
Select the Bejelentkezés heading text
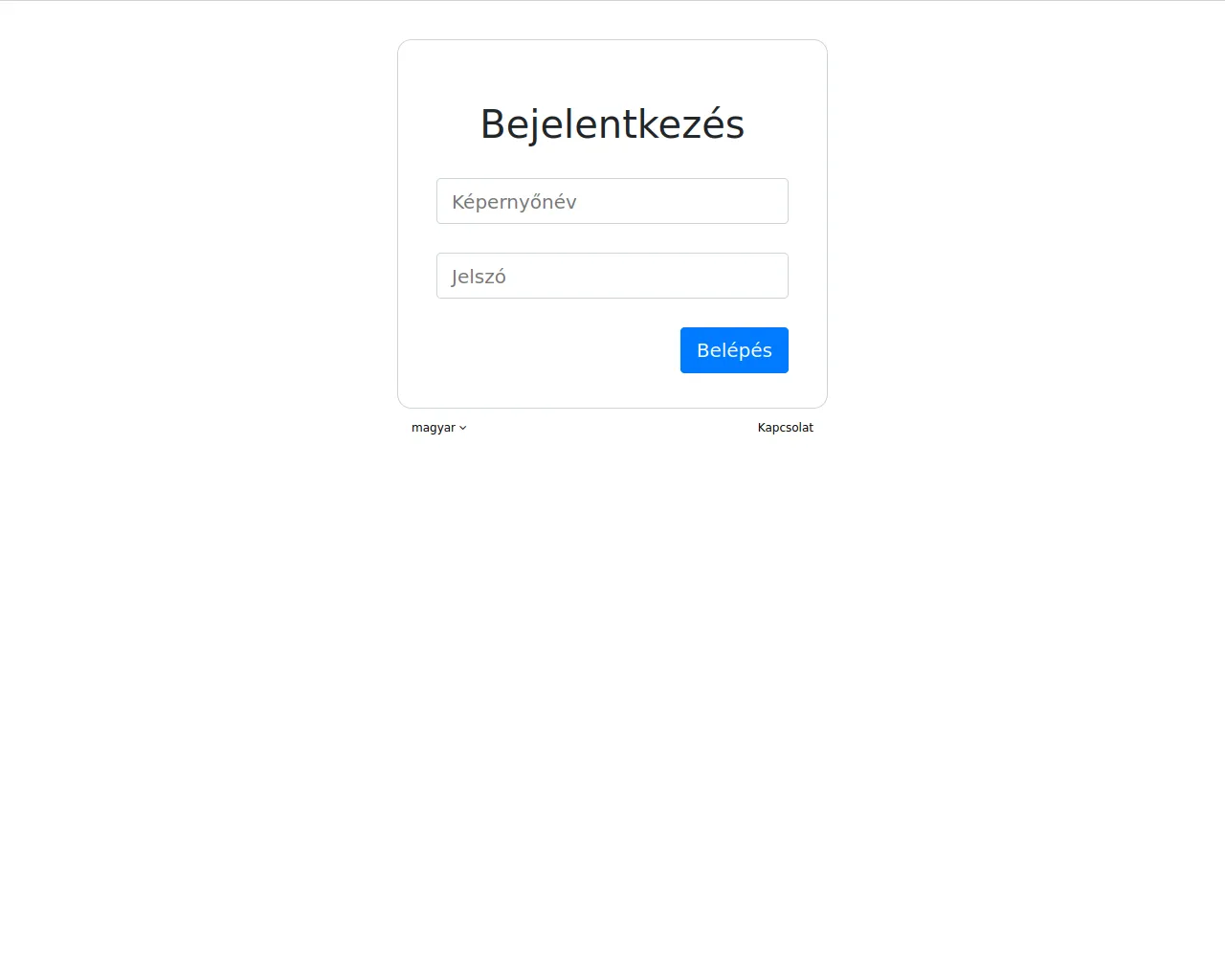(612, 124)
